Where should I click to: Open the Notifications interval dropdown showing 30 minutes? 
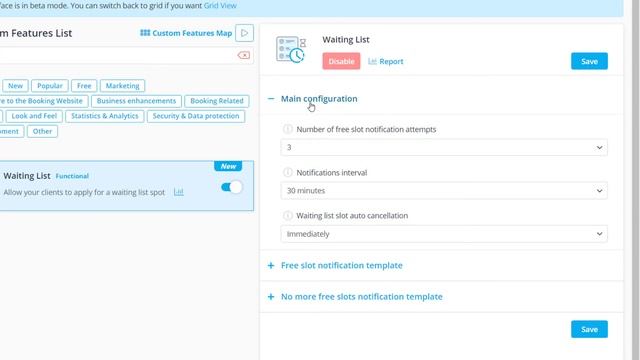[x=444, y=191]
